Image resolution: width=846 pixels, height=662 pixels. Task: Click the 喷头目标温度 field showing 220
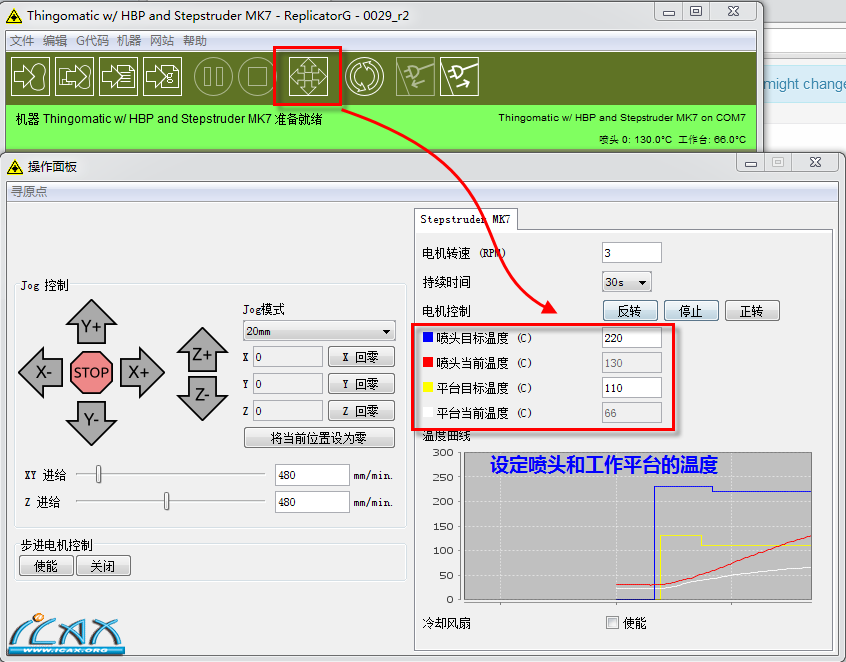pos(631,338)
